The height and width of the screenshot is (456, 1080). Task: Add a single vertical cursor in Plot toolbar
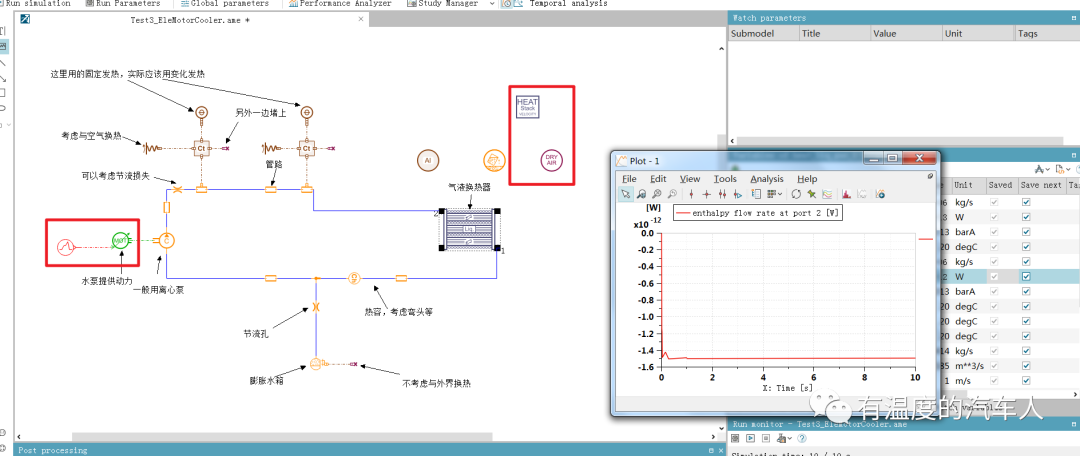pyautogui.click(x=692, y=194)
